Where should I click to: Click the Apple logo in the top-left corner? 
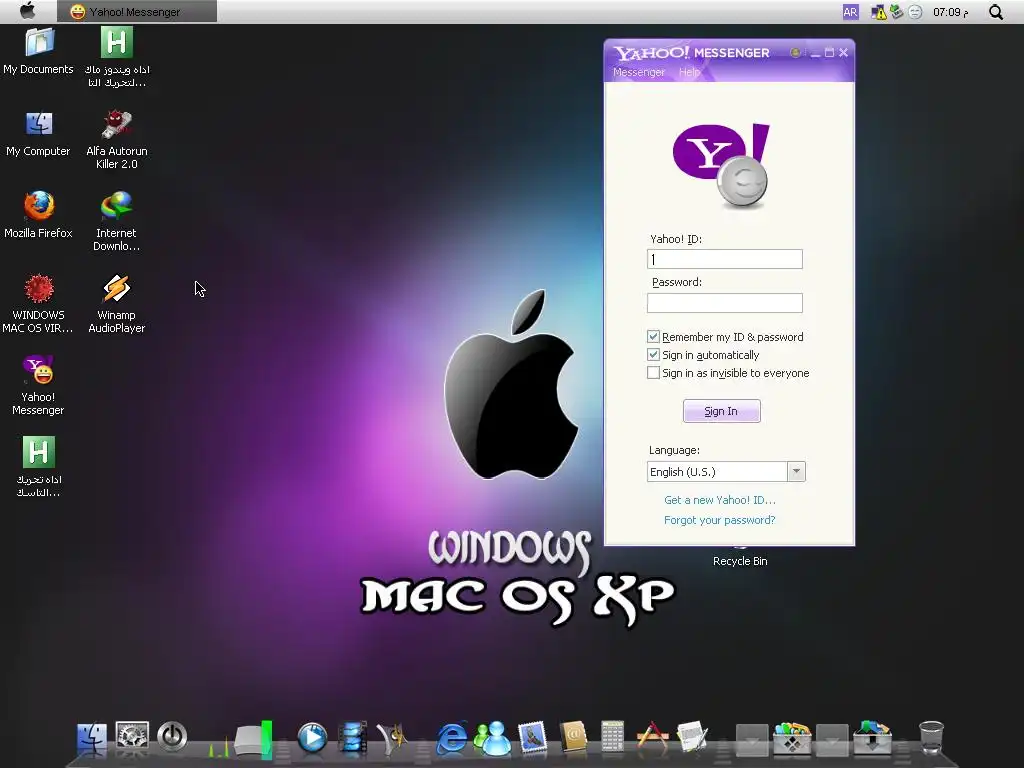pyautogui.click(x=27, y=10)
